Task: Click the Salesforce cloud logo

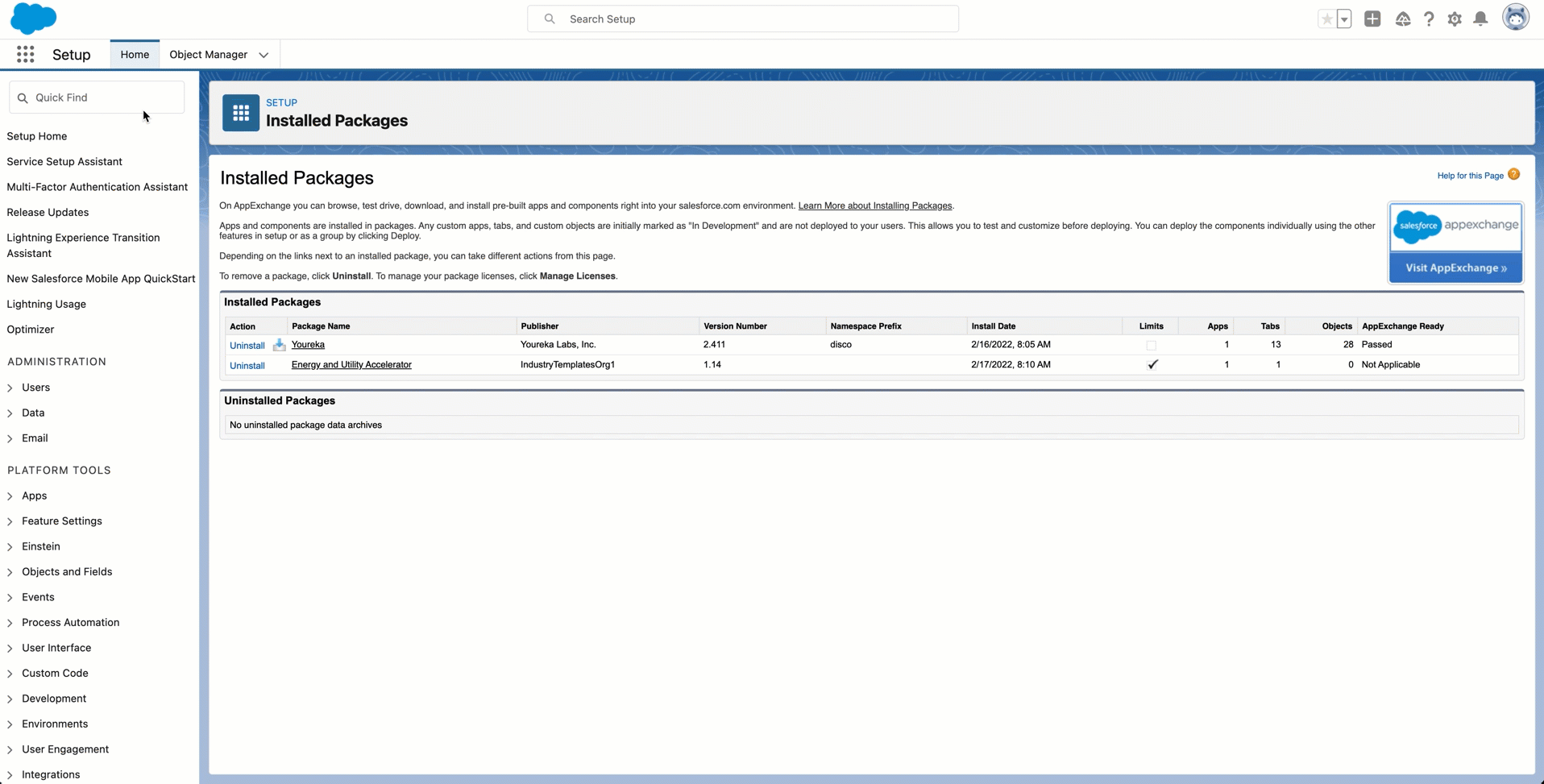Action: [33, 19]
